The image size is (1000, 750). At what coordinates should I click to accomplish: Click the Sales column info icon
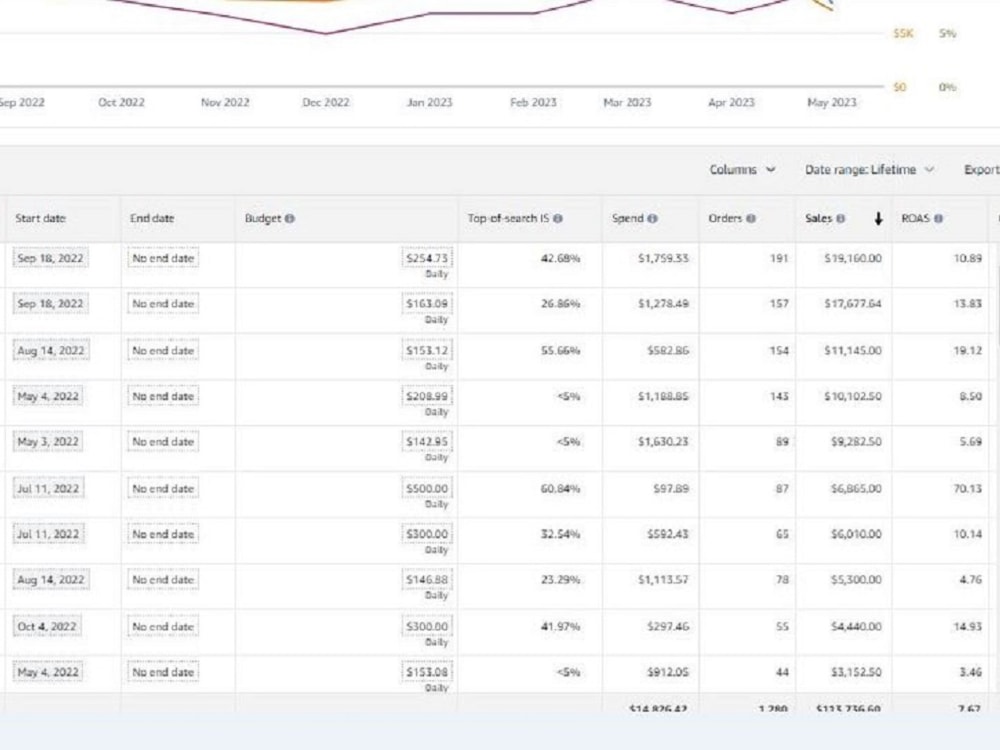pyautogui.click(x=841, y=219)
